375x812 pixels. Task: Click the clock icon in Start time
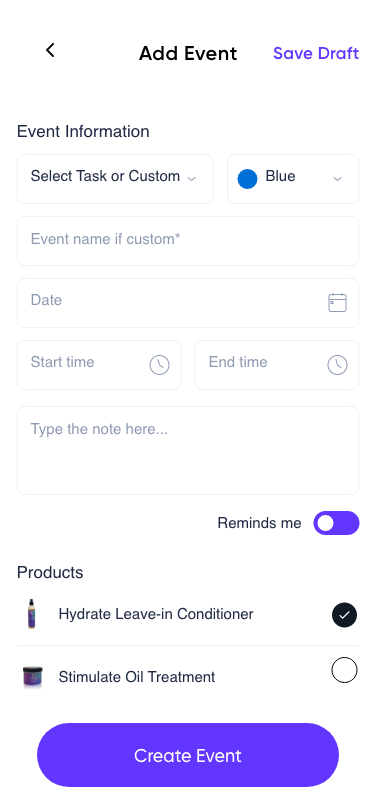[160, 365]
